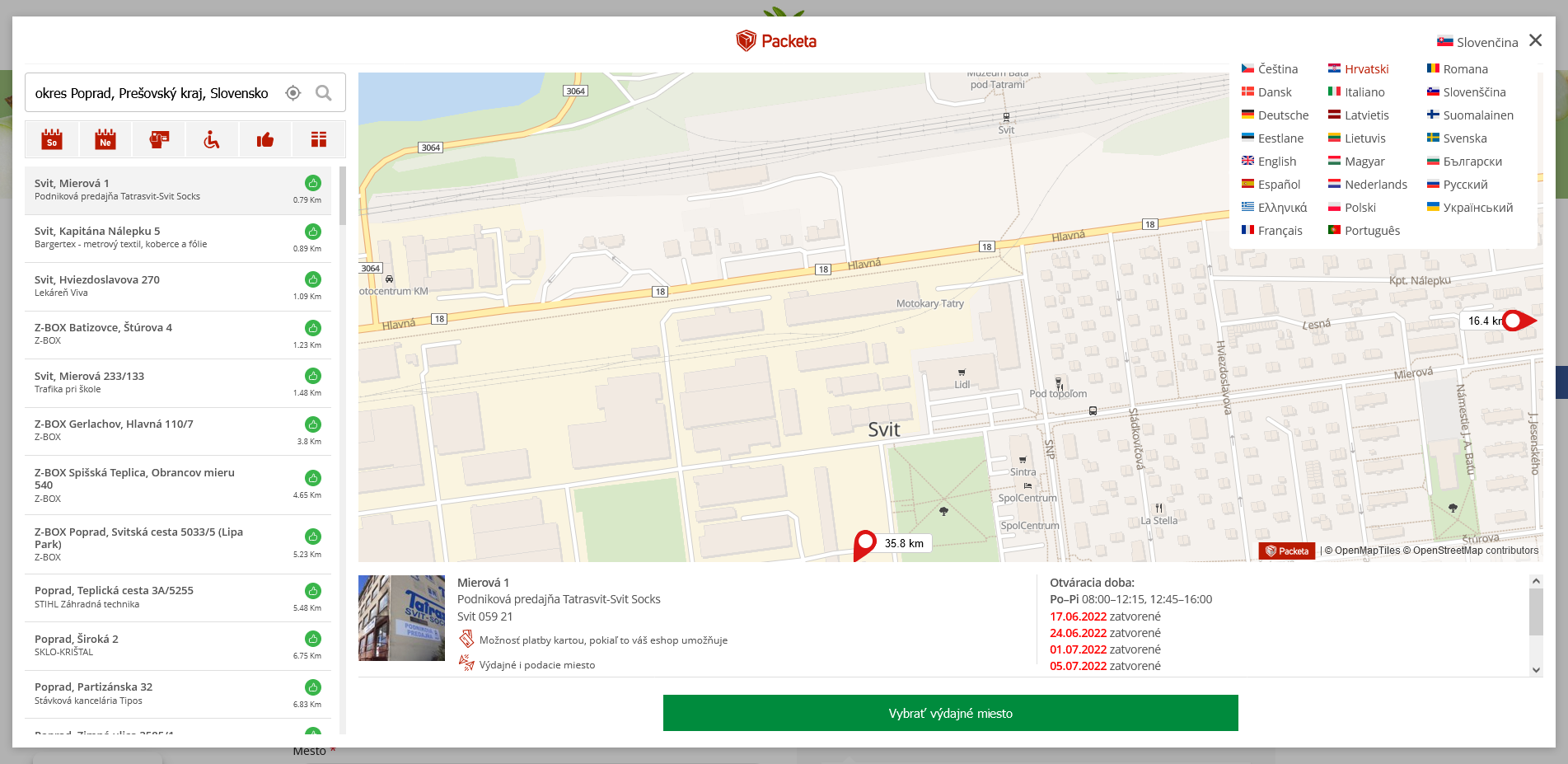This screenshot has width=1568, height=764.
Task: Toggle the Sunday (Ne) opening filter
Action: [105, 139]
